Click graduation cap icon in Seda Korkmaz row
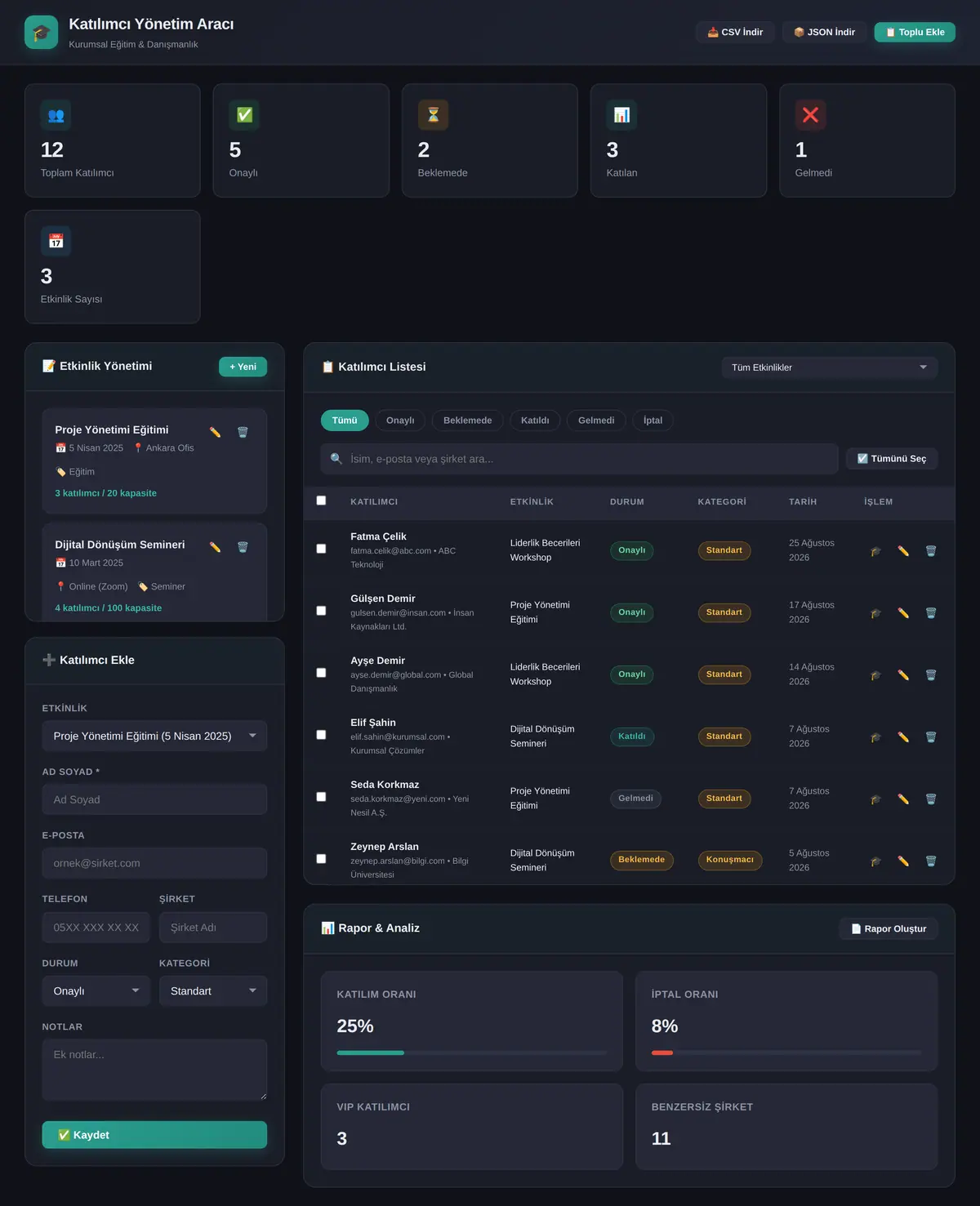 pyautogui.click(x=875, y=799)
